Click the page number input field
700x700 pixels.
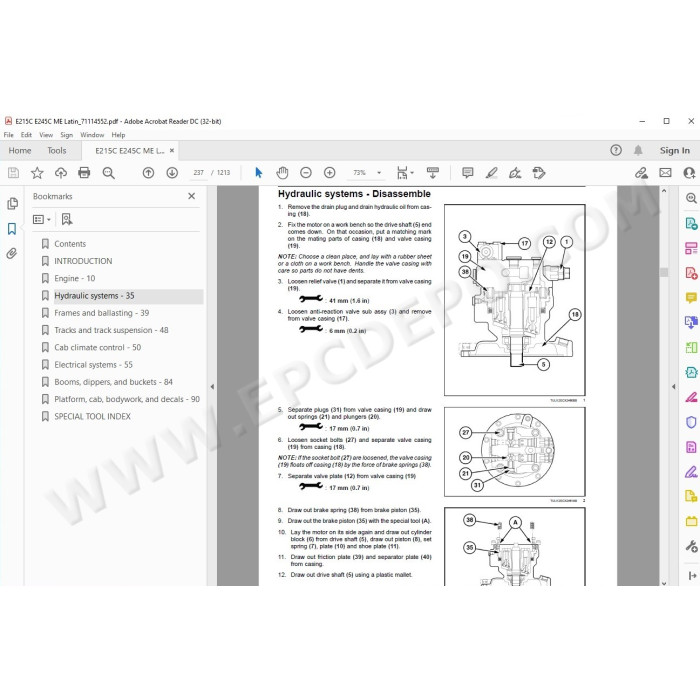199,173
